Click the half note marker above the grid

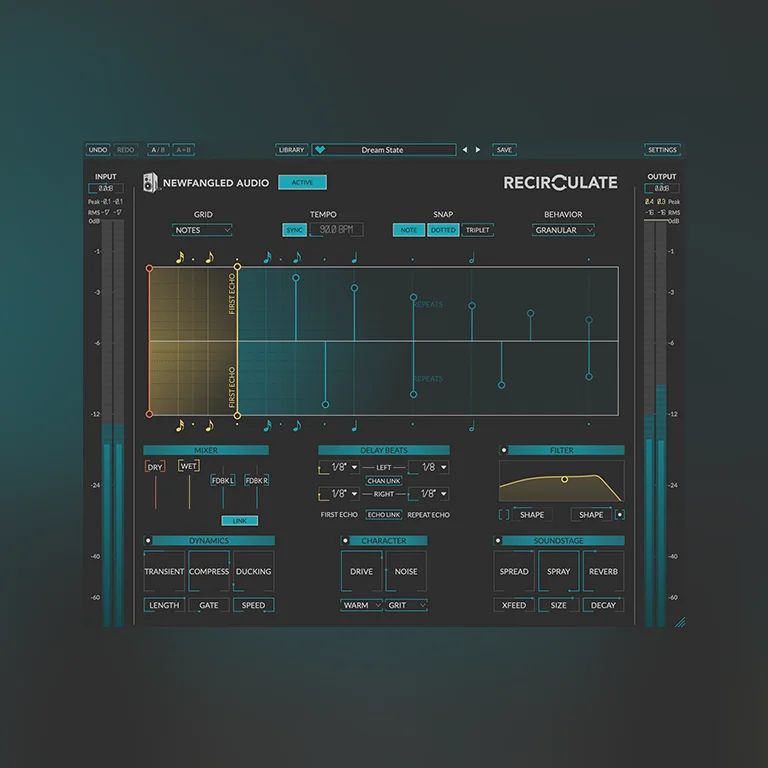pos(472,257)
